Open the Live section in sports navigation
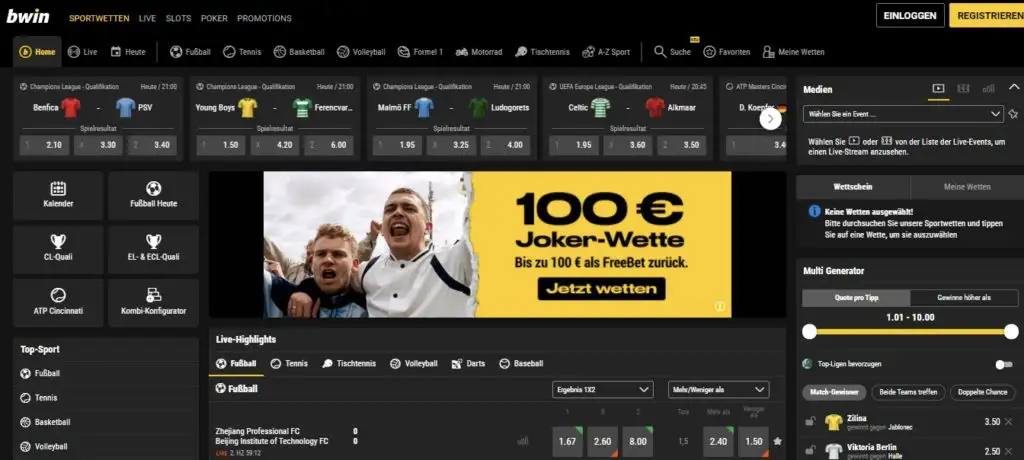Viewport: 1024px width, 460px height. coord(82,52)
